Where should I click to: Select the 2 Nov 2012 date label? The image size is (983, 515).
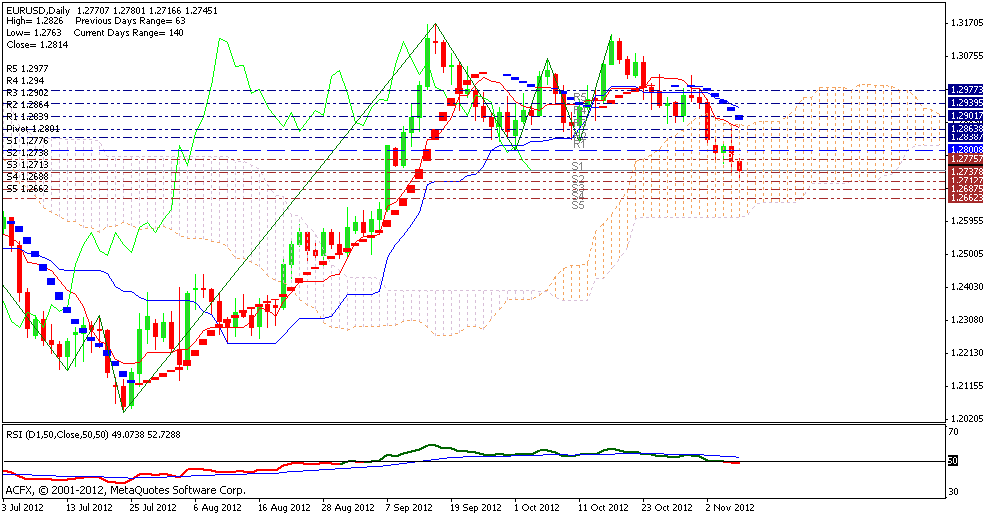coord(729,506)
